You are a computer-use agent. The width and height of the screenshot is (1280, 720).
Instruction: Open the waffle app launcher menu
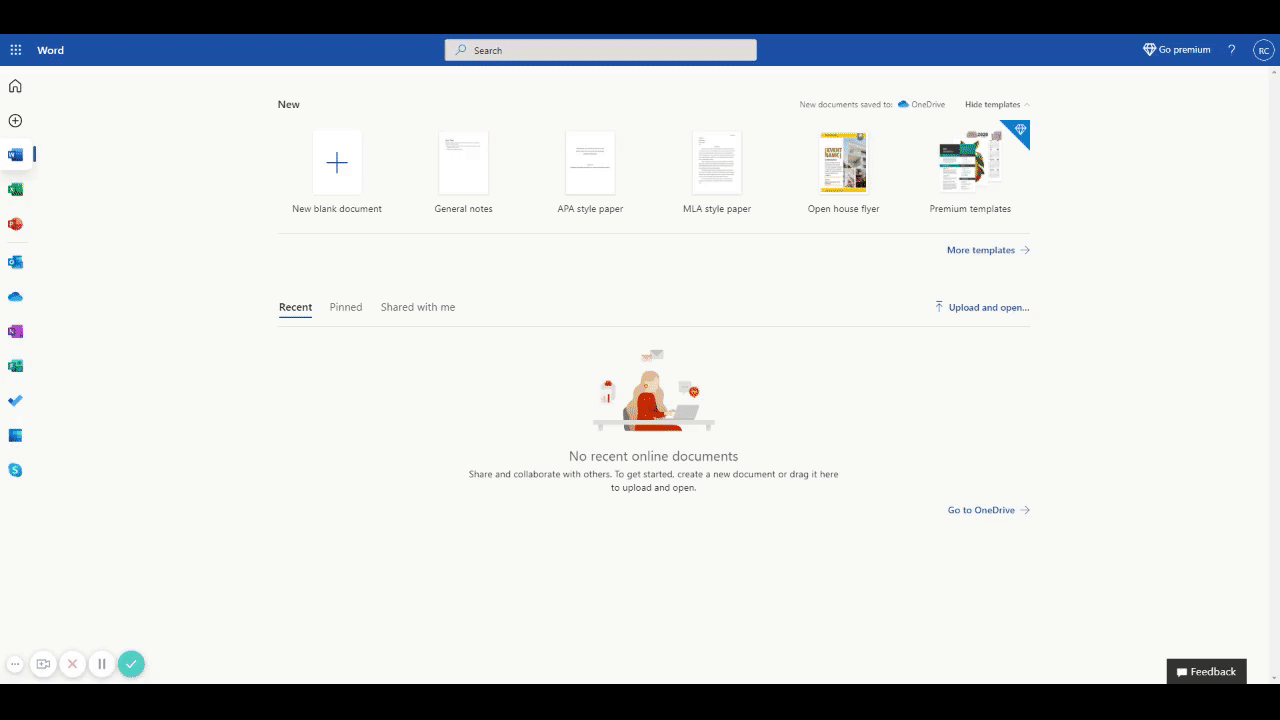(15, 49)
